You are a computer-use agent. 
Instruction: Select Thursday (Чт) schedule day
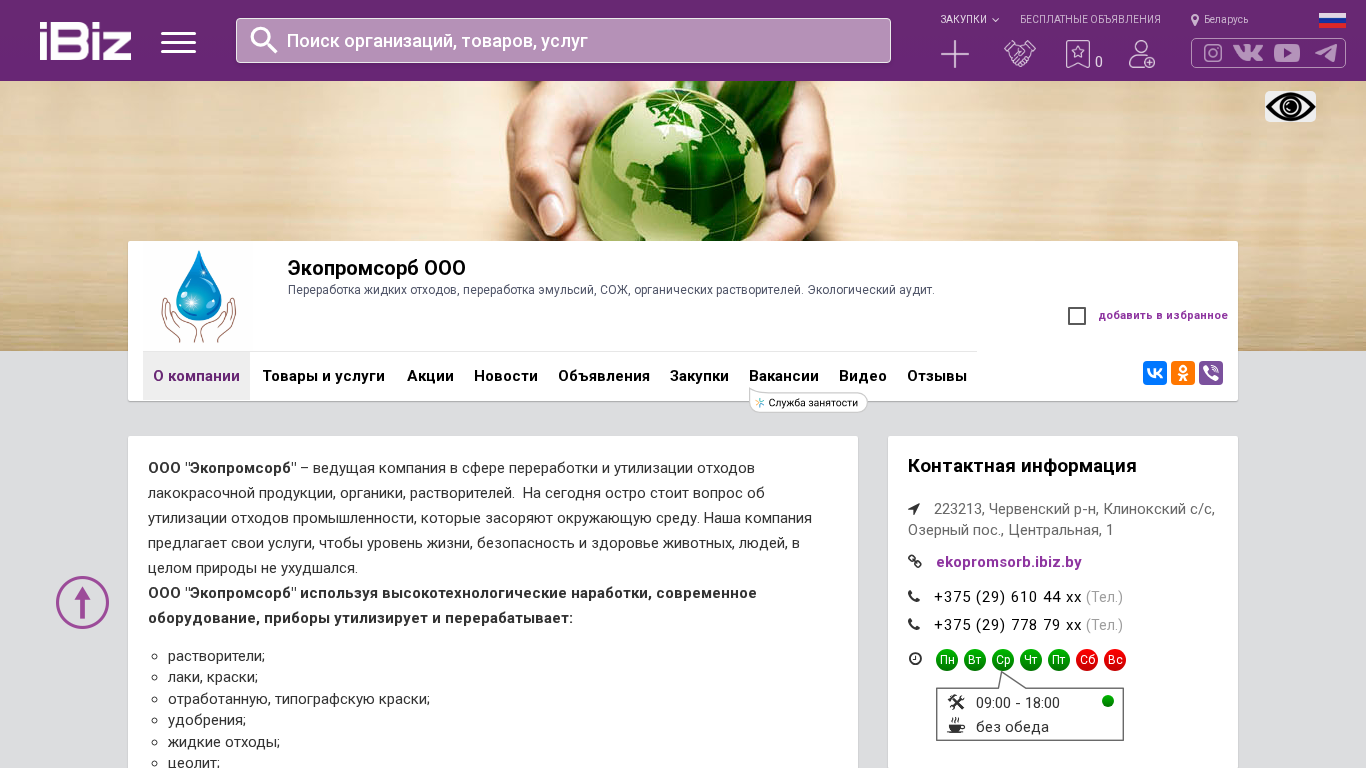click(1031, 660)
